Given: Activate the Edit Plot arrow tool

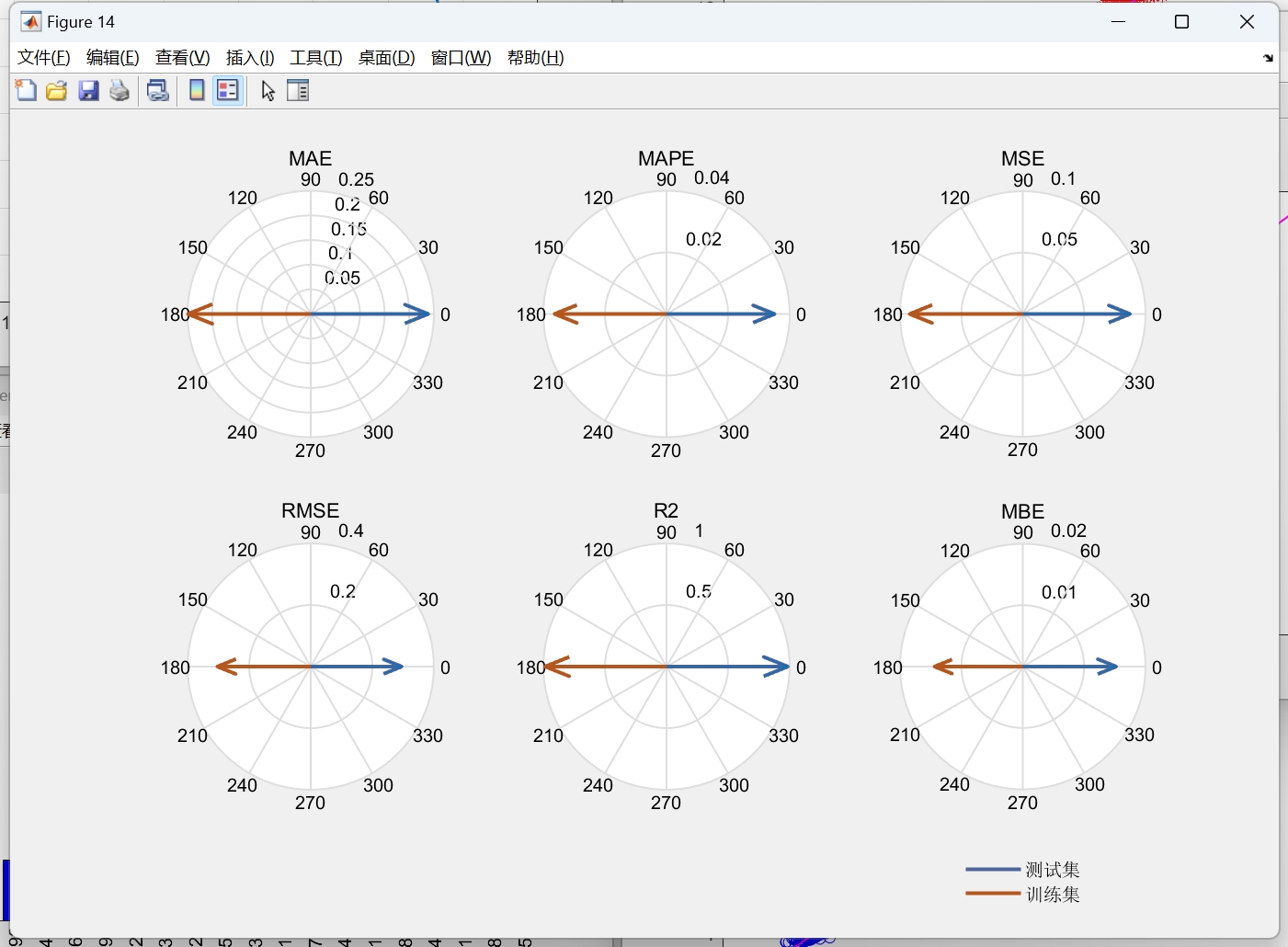Looking at the screenshot, I should click(x=268, y=90).
